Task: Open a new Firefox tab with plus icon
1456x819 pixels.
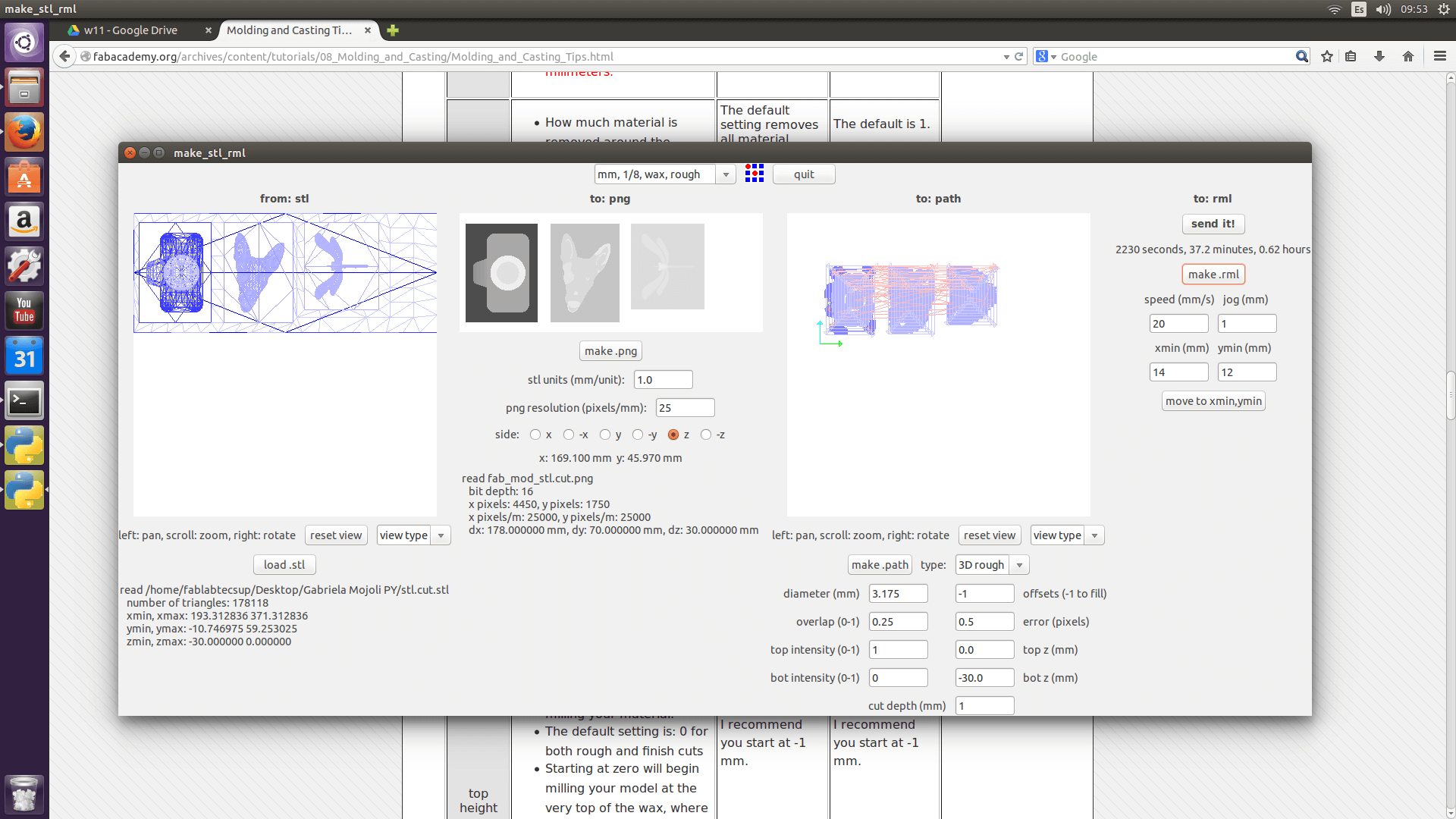Action: (392, 30)
